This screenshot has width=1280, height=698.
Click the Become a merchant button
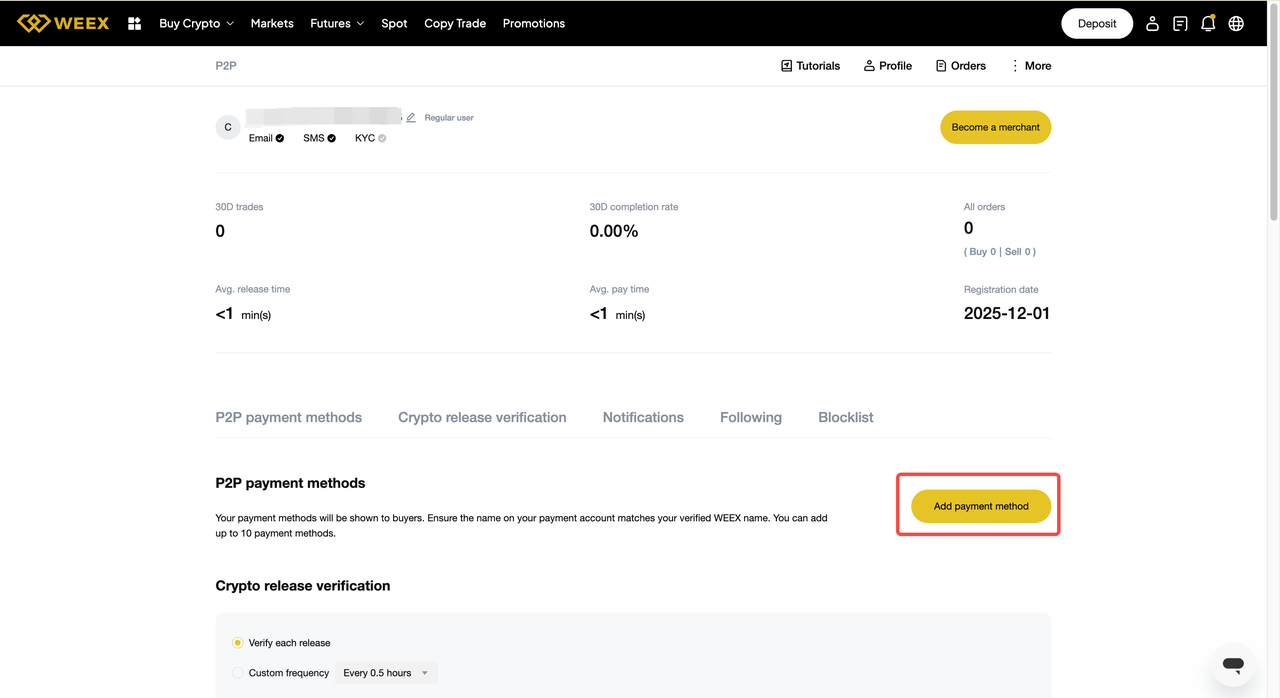point(995,127)
